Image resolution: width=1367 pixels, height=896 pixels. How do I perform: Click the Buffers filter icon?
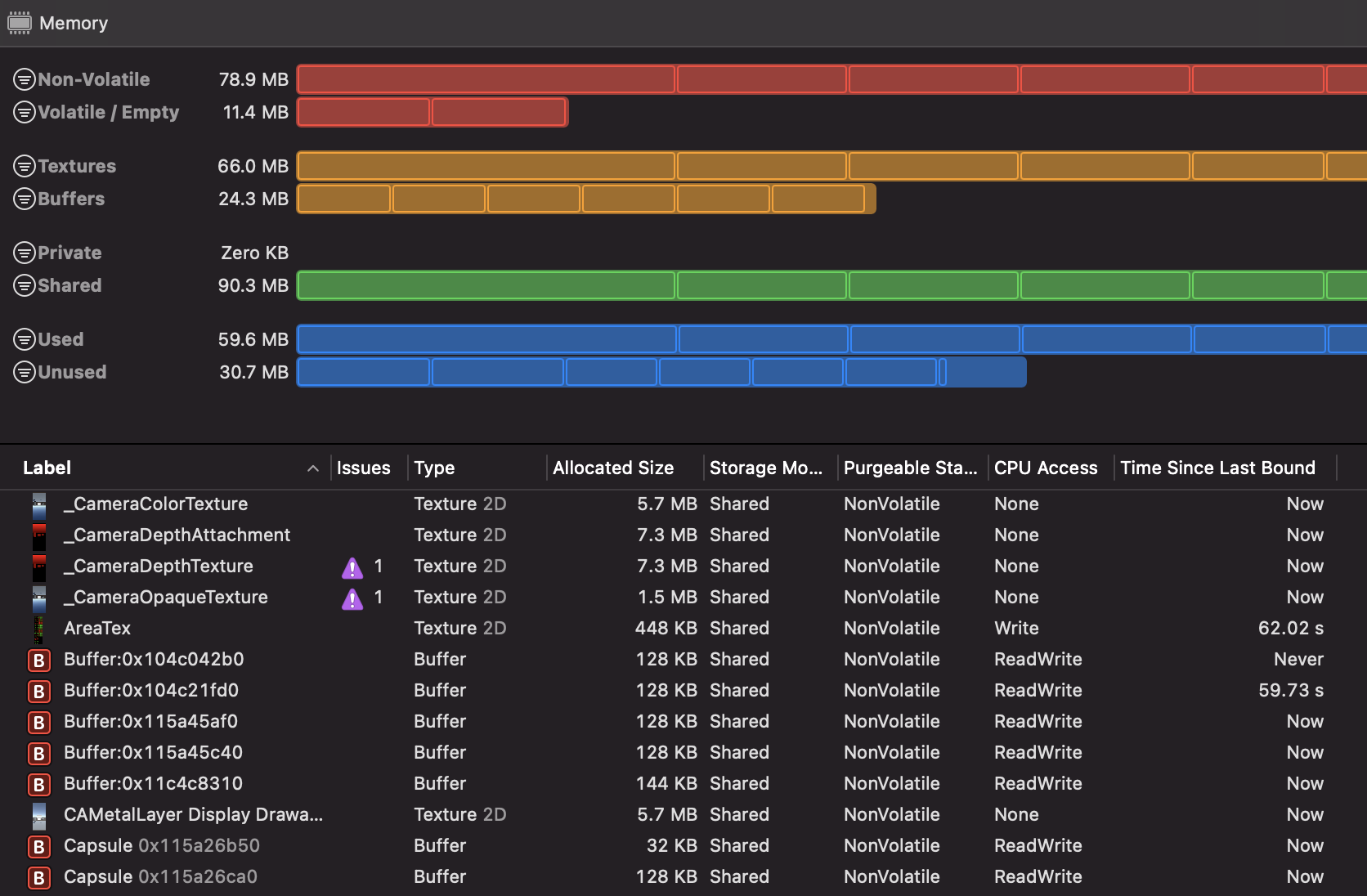(x=25, y=199)
